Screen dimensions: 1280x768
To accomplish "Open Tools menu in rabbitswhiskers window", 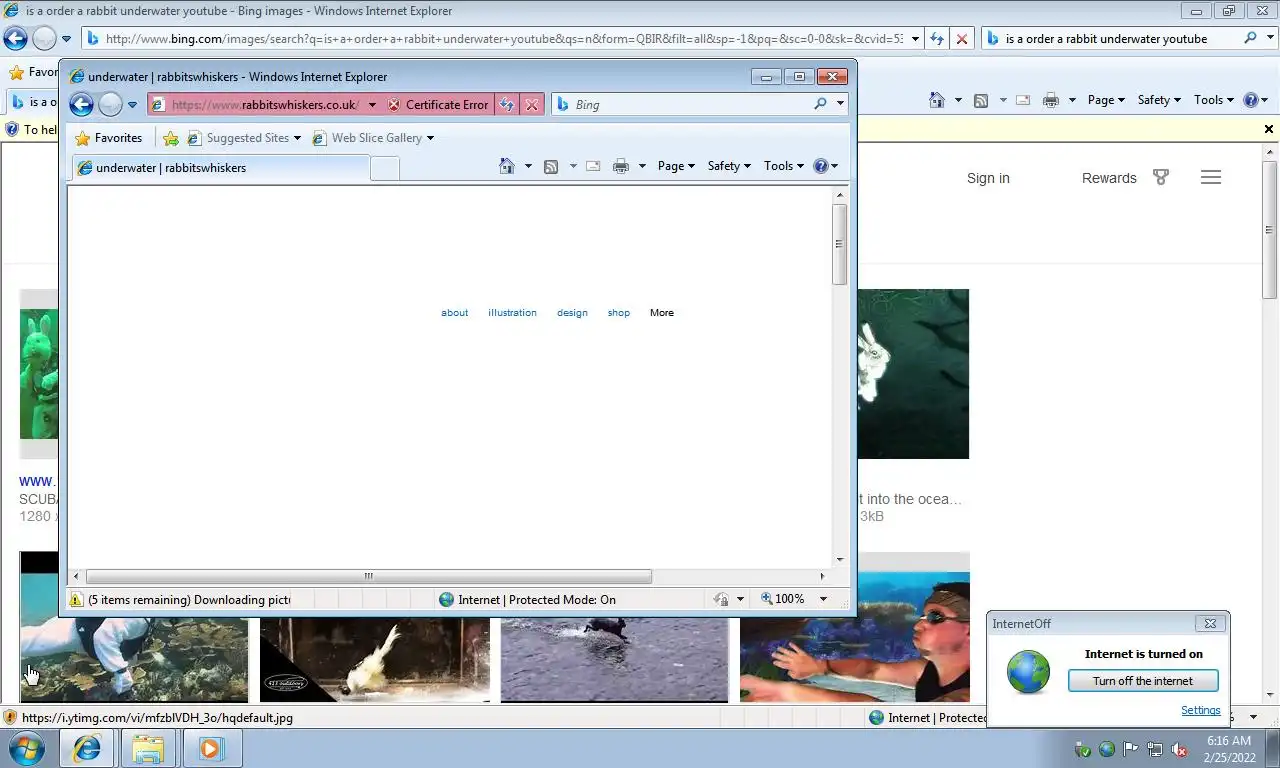I will pyautogui.click(x=784, y=166).
